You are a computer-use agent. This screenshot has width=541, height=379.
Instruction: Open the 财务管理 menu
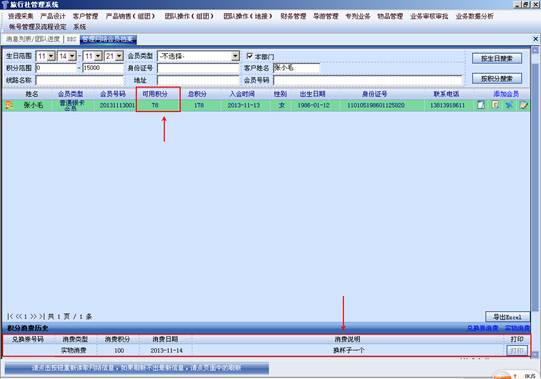pos(293,16)
